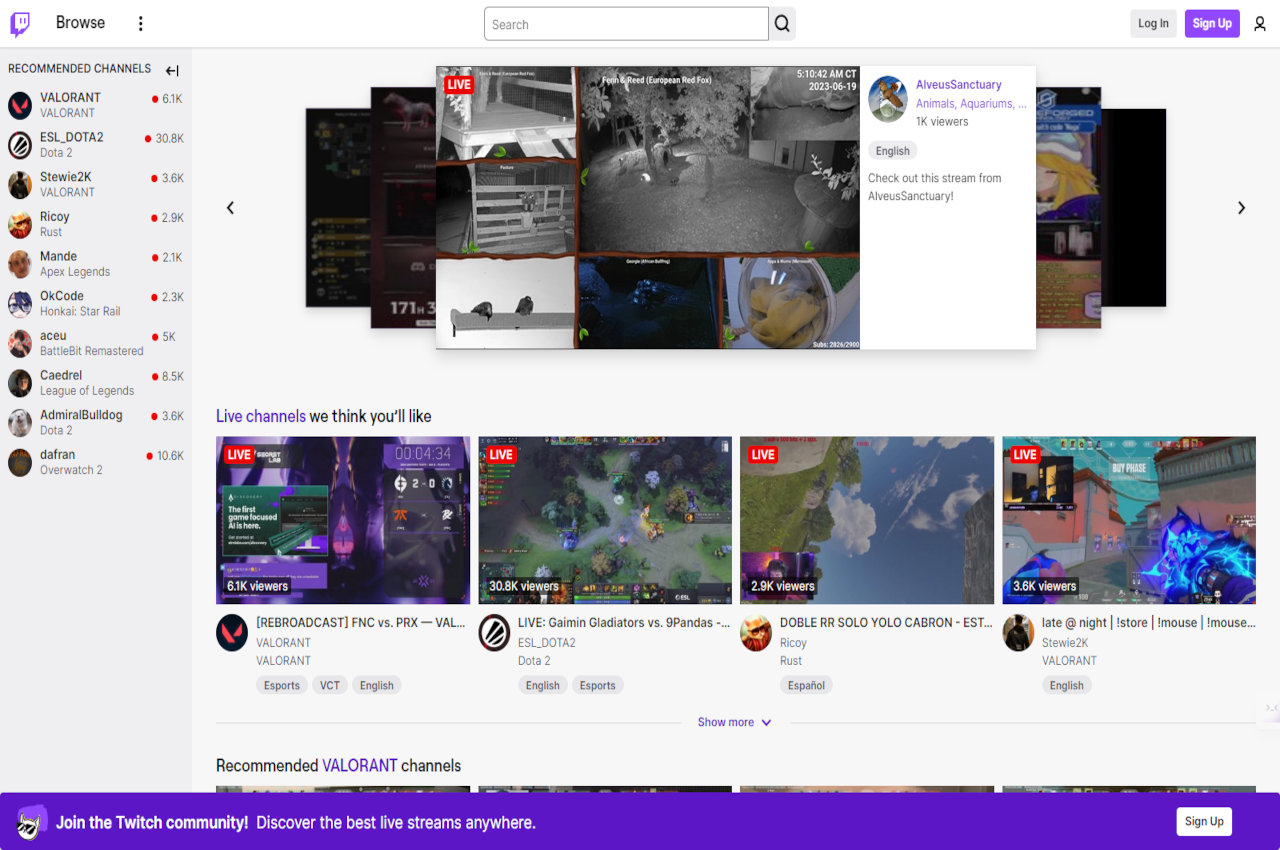Click Sign Up in the bottom banner
This screenshot has width=1280, height=850.
click(1203, 821)
